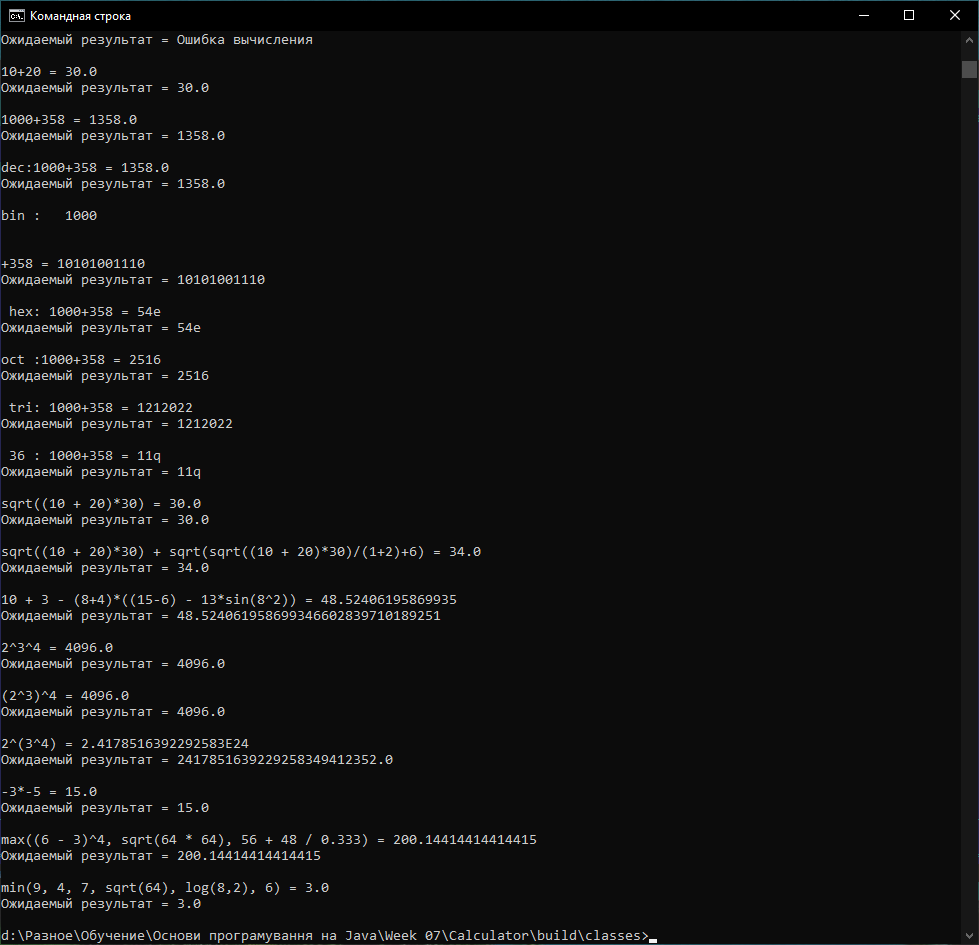Click the line with hex: 1000+358 = 54e
Image resolution: width=979 pixels, height=945 pixels.
84,311
